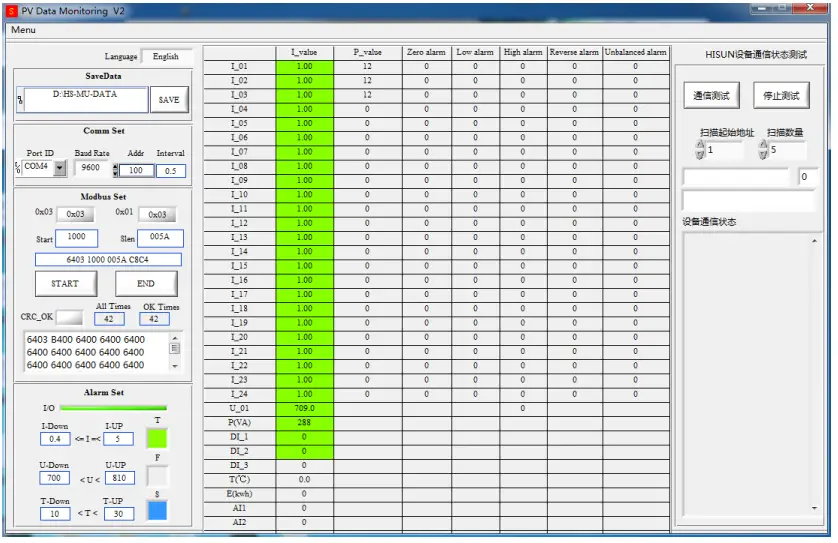Image resolution: width=838 pixels, height=543 pixels.
Task: Click the U-Down field 700
Action: (55, 478)
